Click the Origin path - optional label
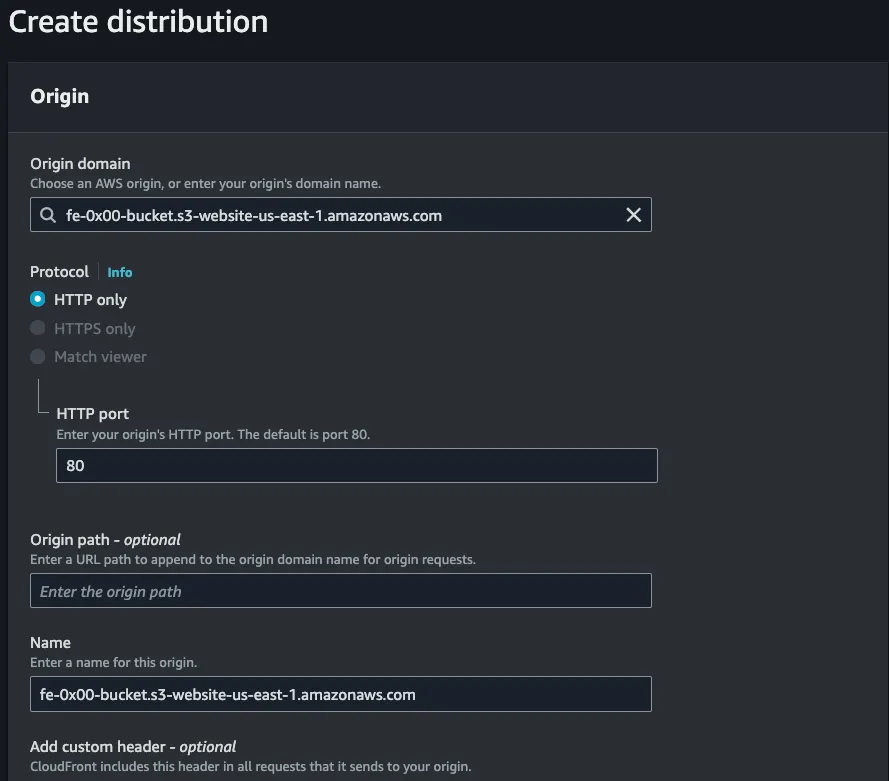889x781 pixels. (105, 539)
